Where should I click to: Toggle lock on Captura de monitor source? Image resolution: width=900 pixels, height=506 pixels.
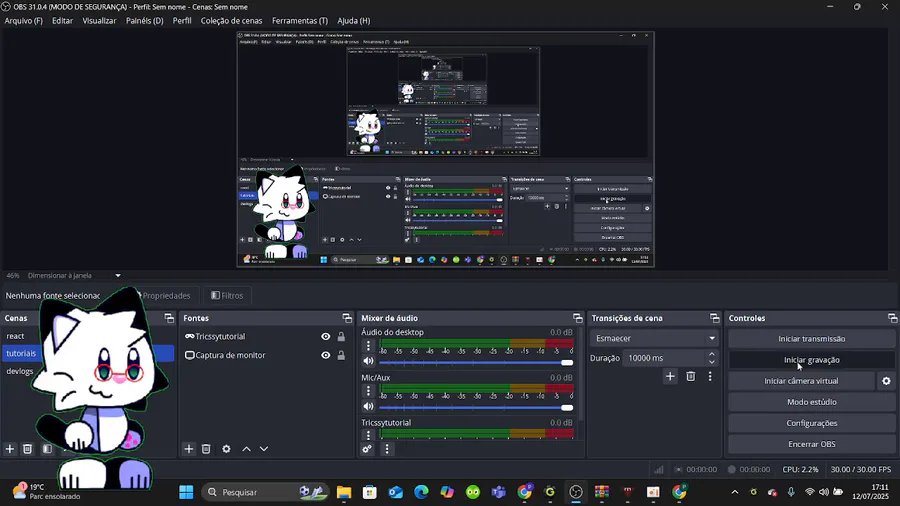coord(341,355)
